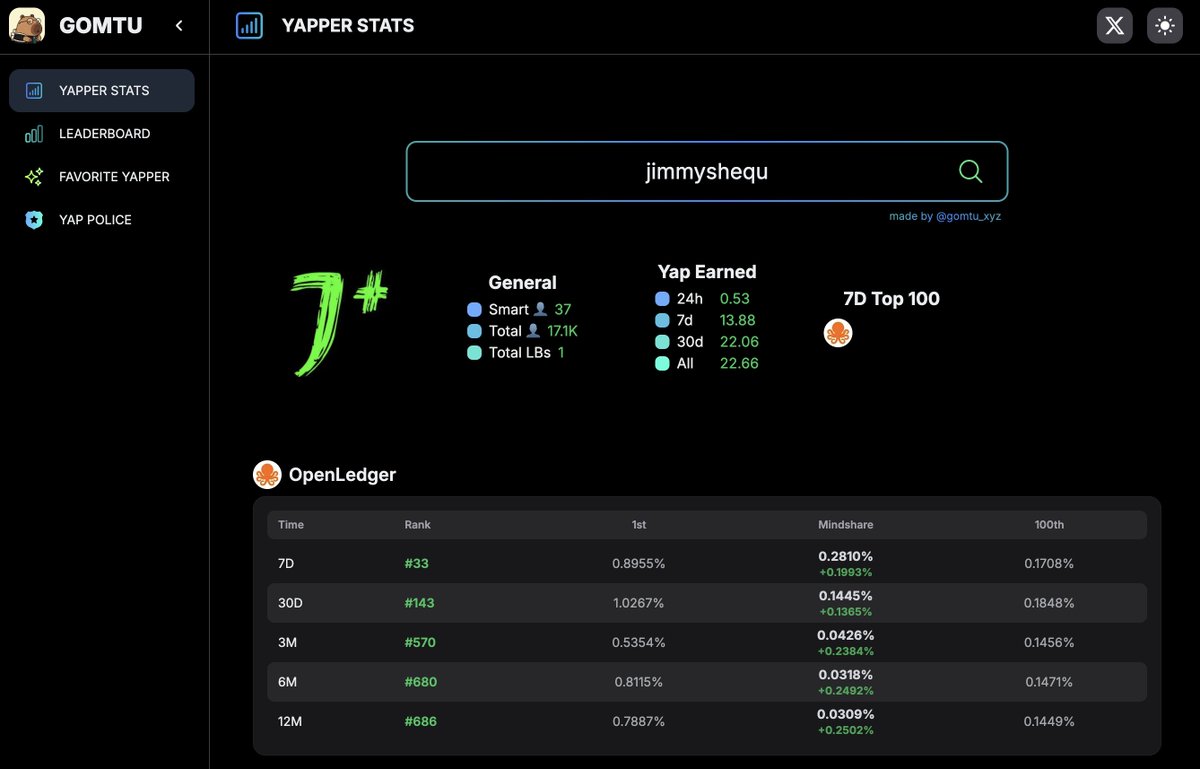Click the 7D Top 100 heading
1200x769 pixels.
click(x=892, y=299)
